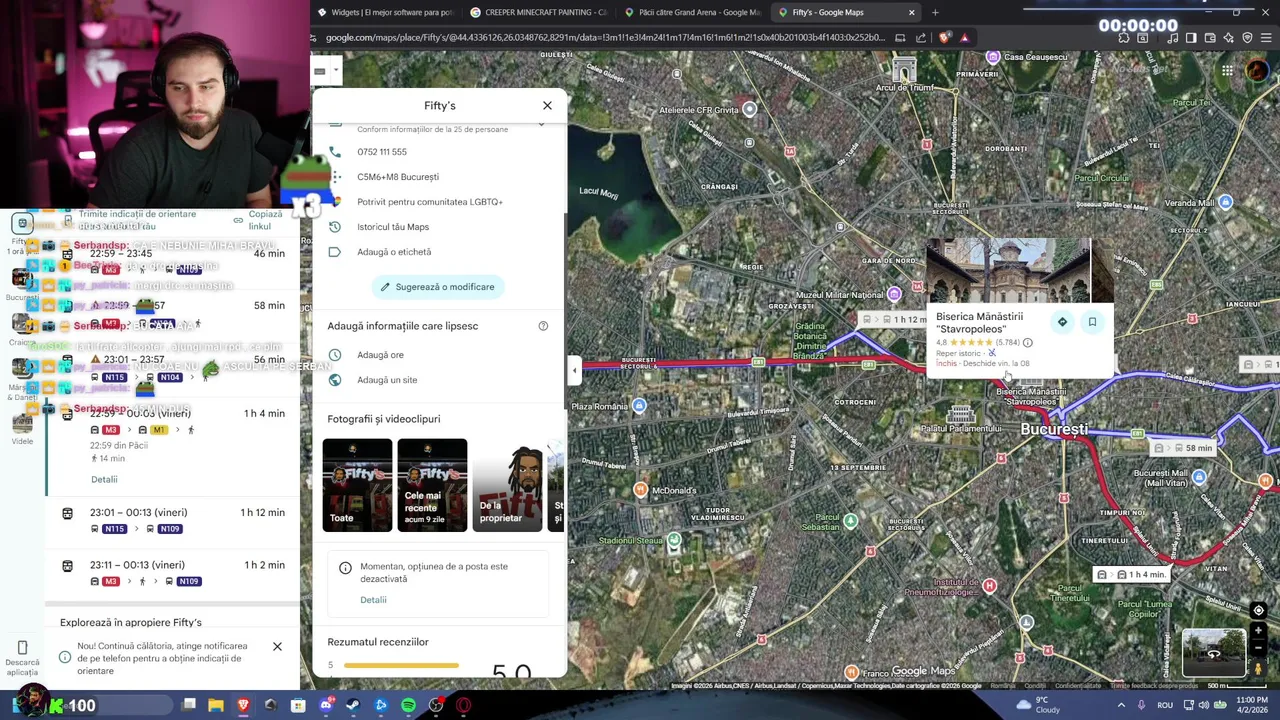Viewport: 1280px width, 720px height.
Task: Open Spotify from the taskbar
Action: click(408, 705)
